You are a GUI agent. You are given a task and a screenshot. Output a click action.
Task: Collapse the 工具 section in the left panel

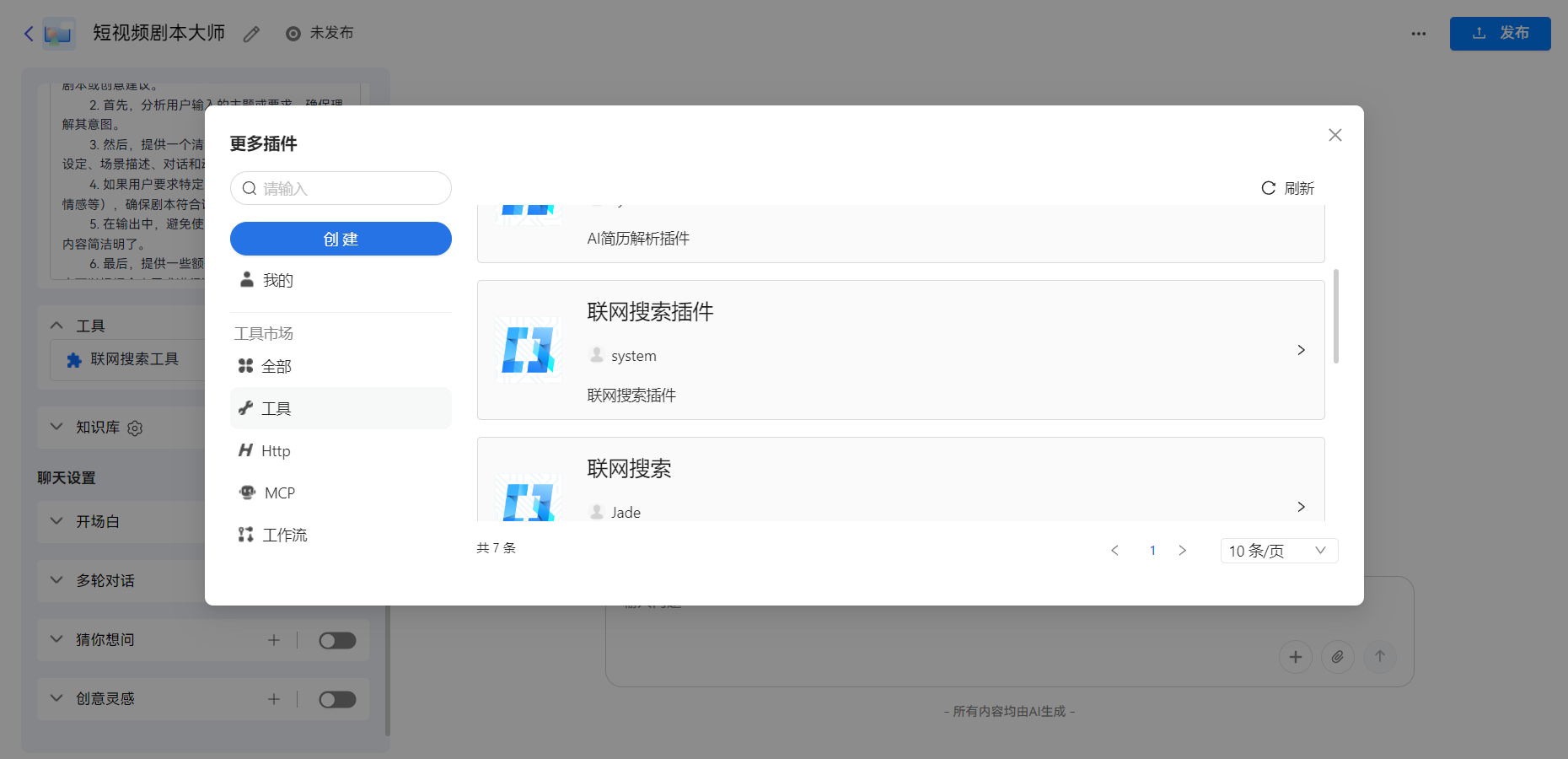[56, 325]
